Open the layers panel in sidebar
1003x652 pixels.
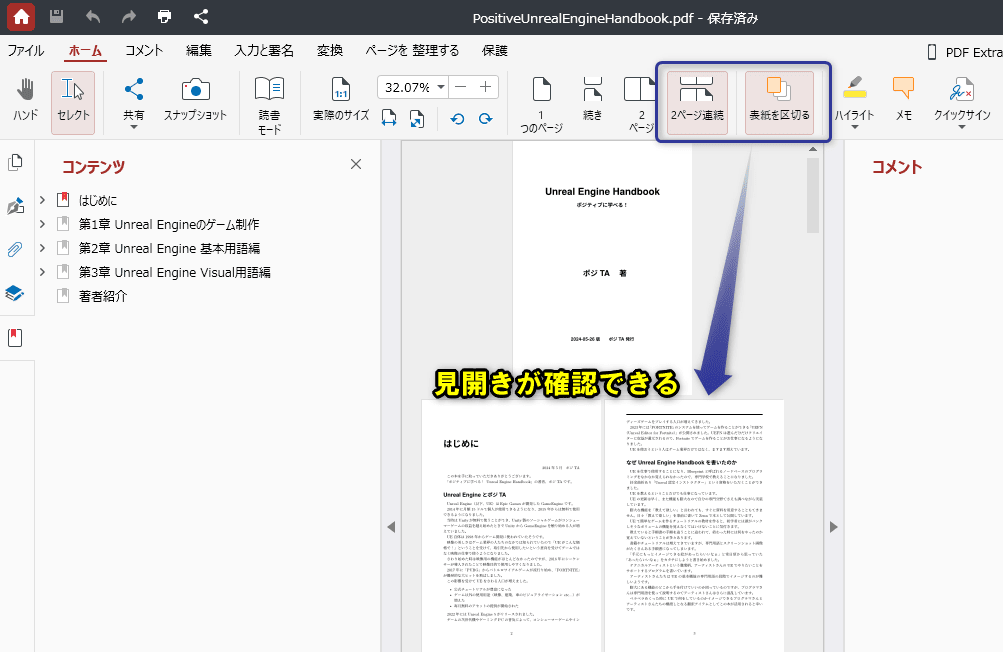click(x=15, y=293)
